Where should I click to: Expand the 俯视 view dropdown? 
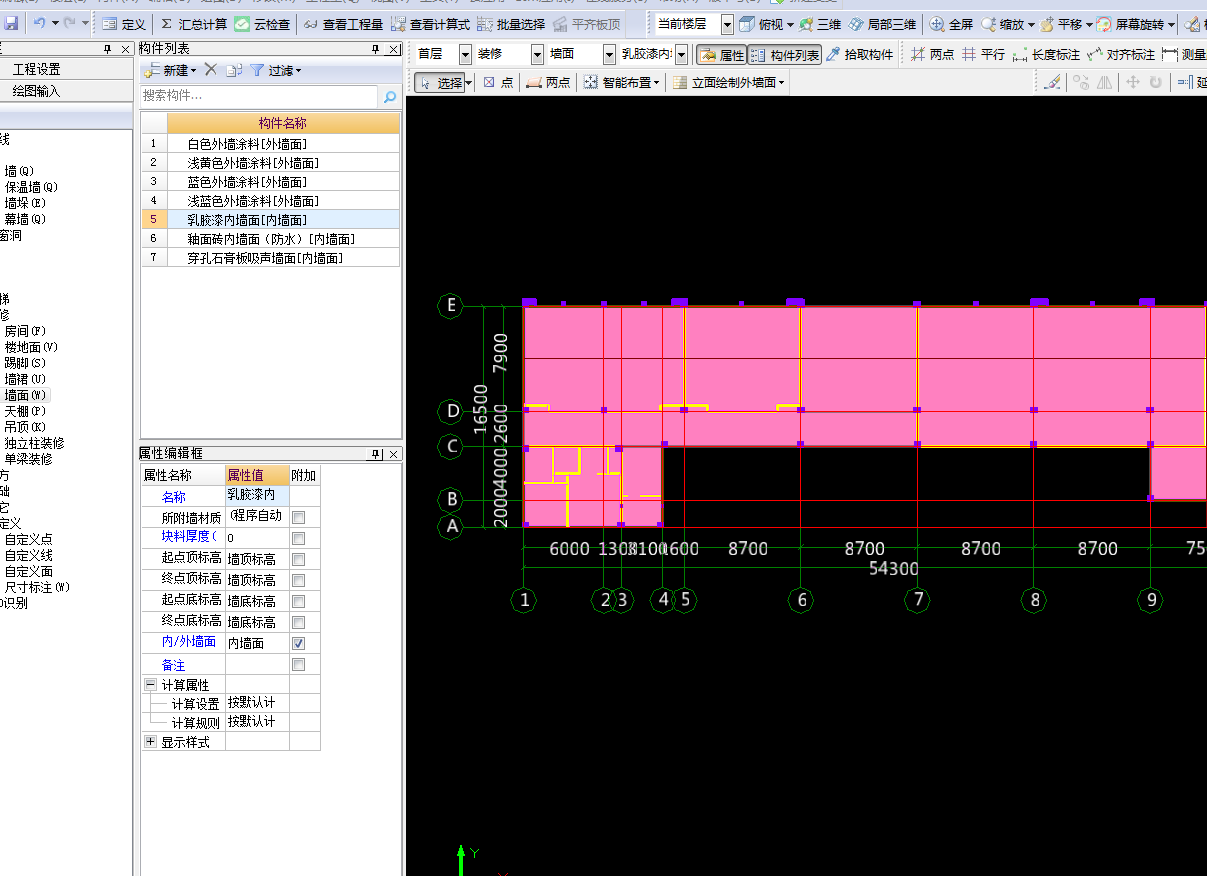[790, 24]
